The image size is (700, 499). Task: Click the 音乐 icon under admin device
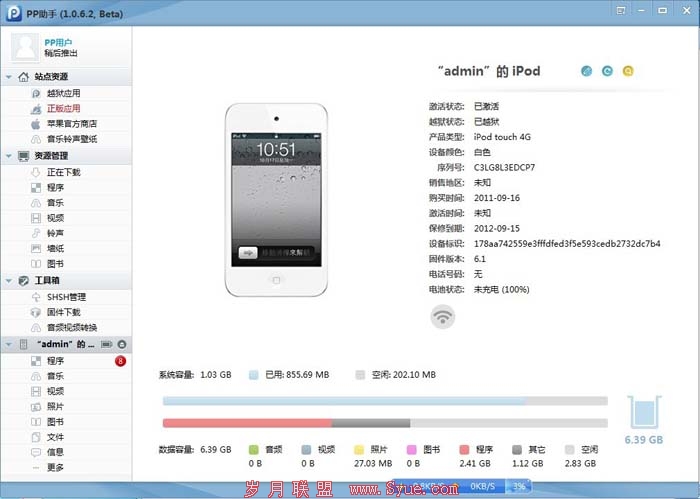36,376
